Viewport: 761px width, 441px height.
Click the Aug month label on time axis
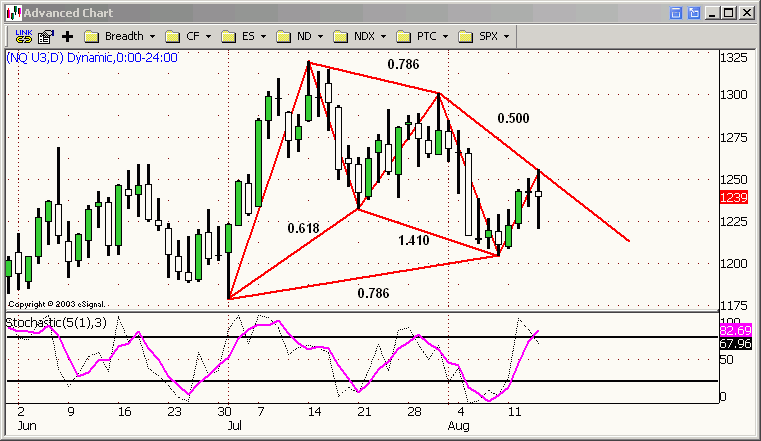[459, 426]
